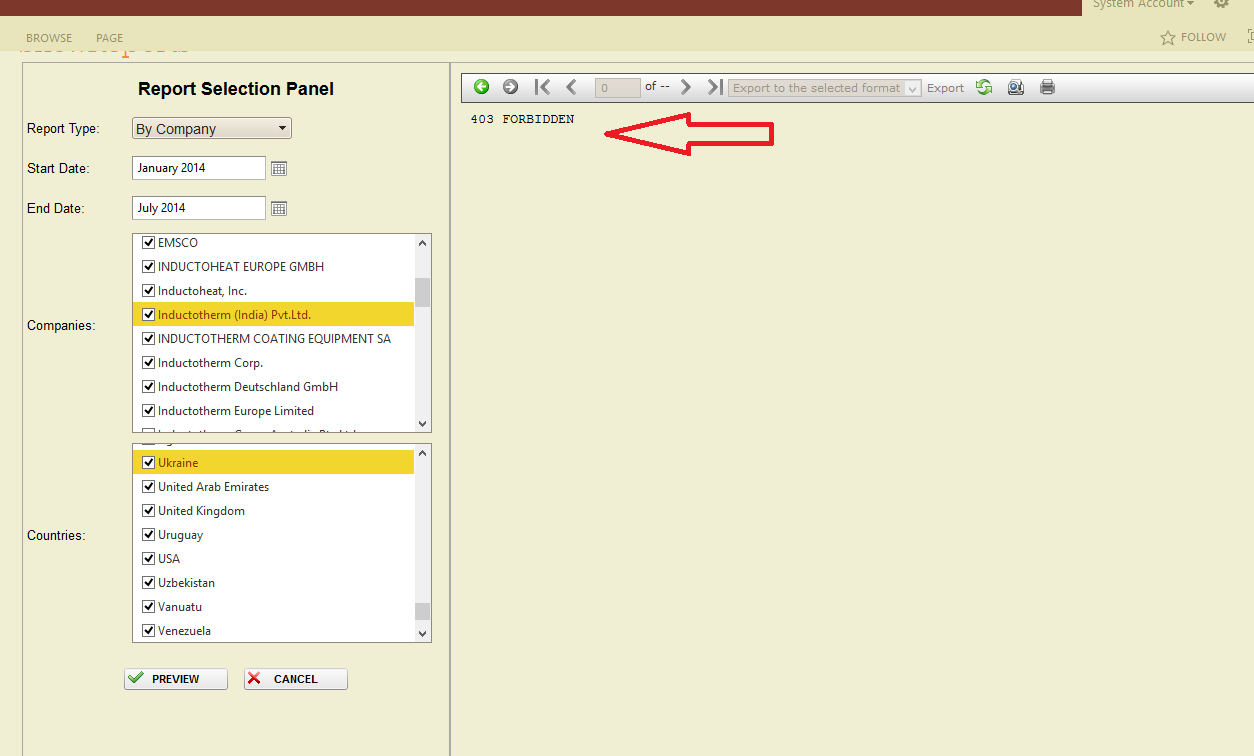1254x756 pixels.
Task: Toggle United Kingdom checkbox
Action: click(x=149, y=511)
